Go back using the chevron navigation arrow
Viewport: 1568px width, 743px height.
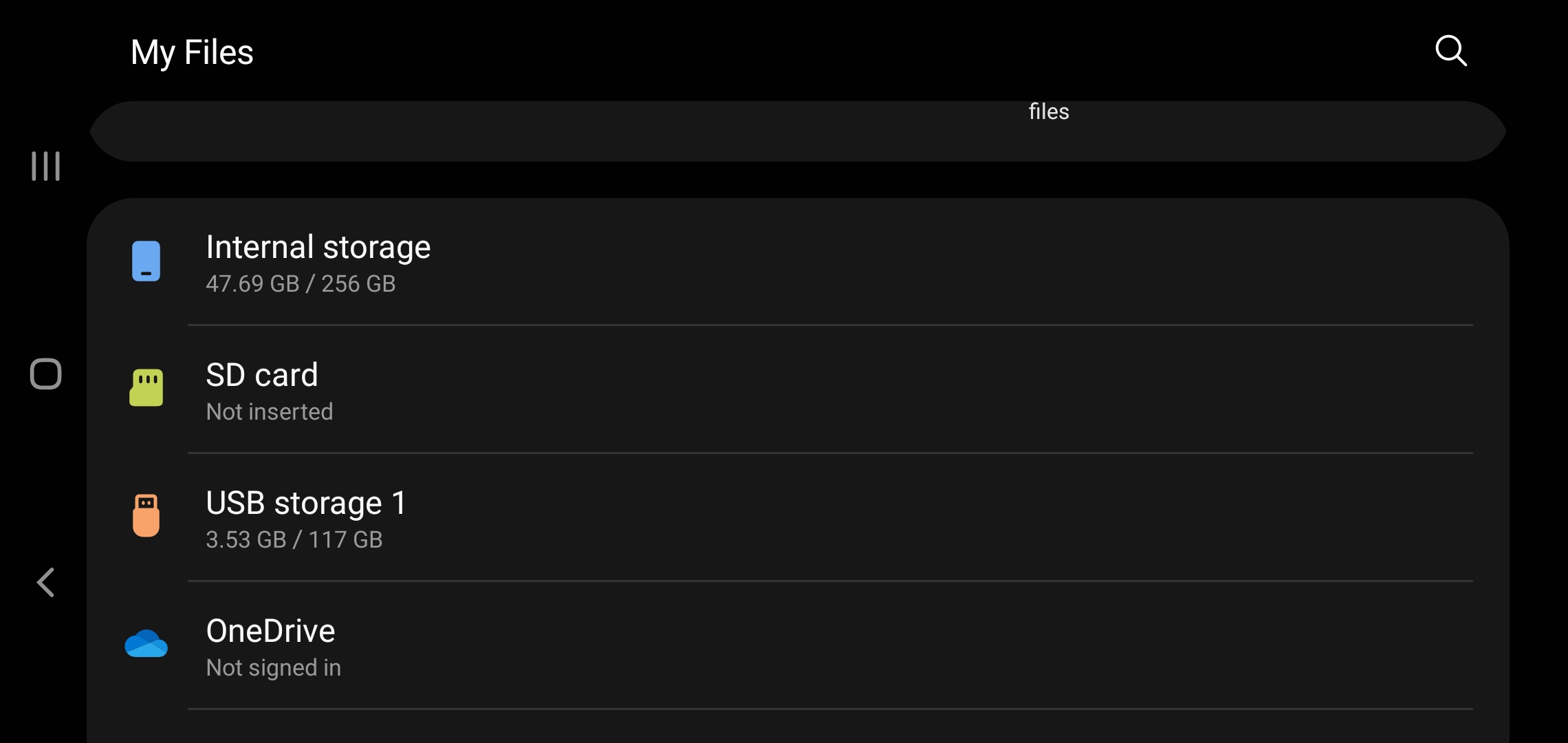pyautogui.click(x=45, y=583)
